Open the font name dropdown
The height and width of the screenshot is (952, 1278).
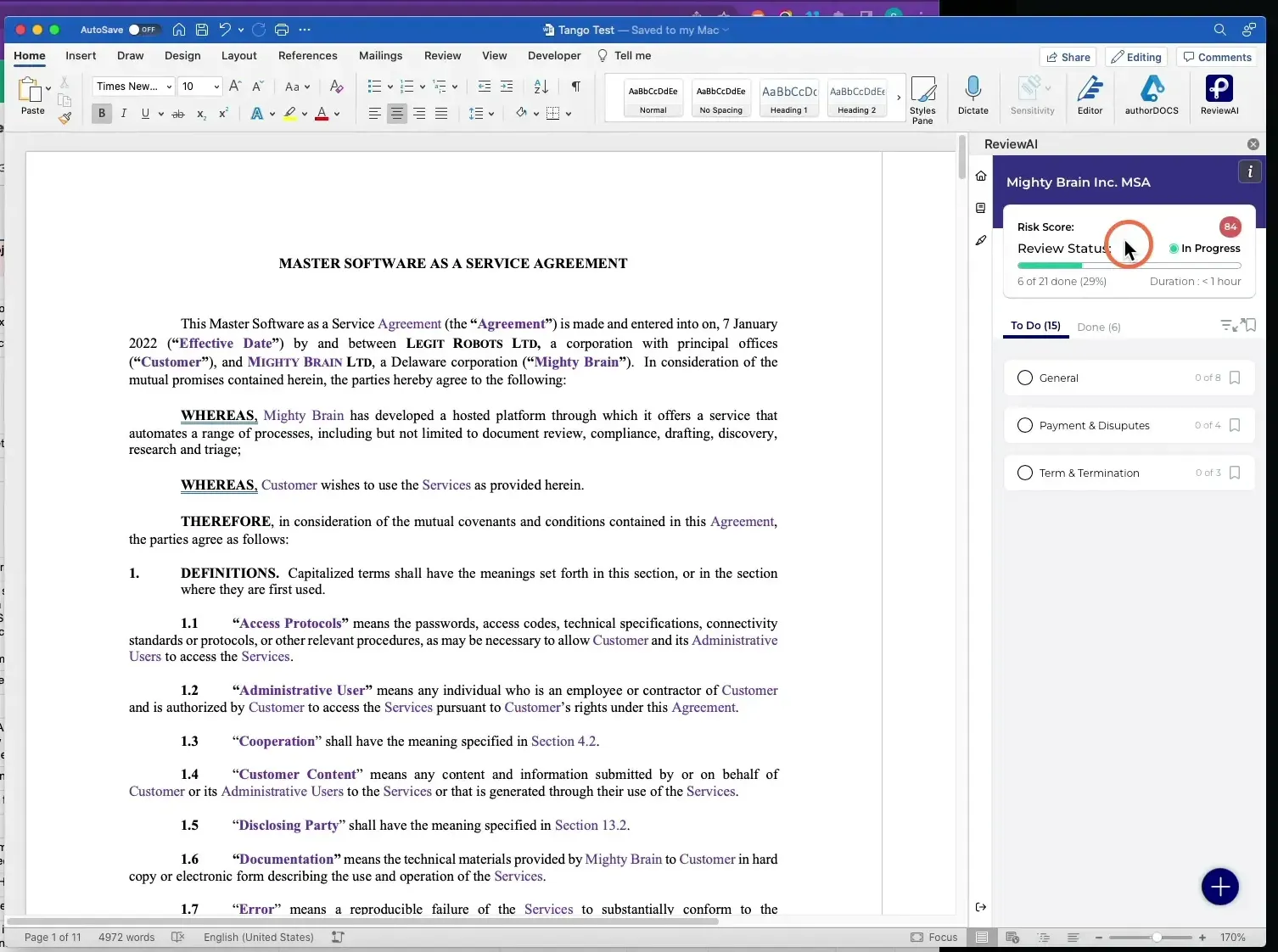tap(169, 87)
